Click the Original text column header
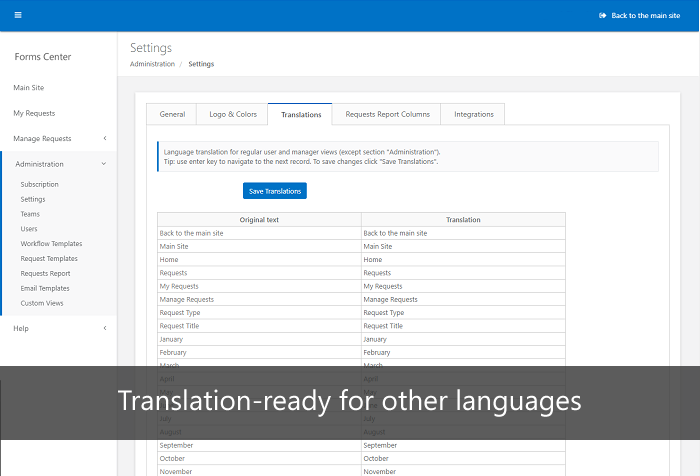 coord(259,220)
